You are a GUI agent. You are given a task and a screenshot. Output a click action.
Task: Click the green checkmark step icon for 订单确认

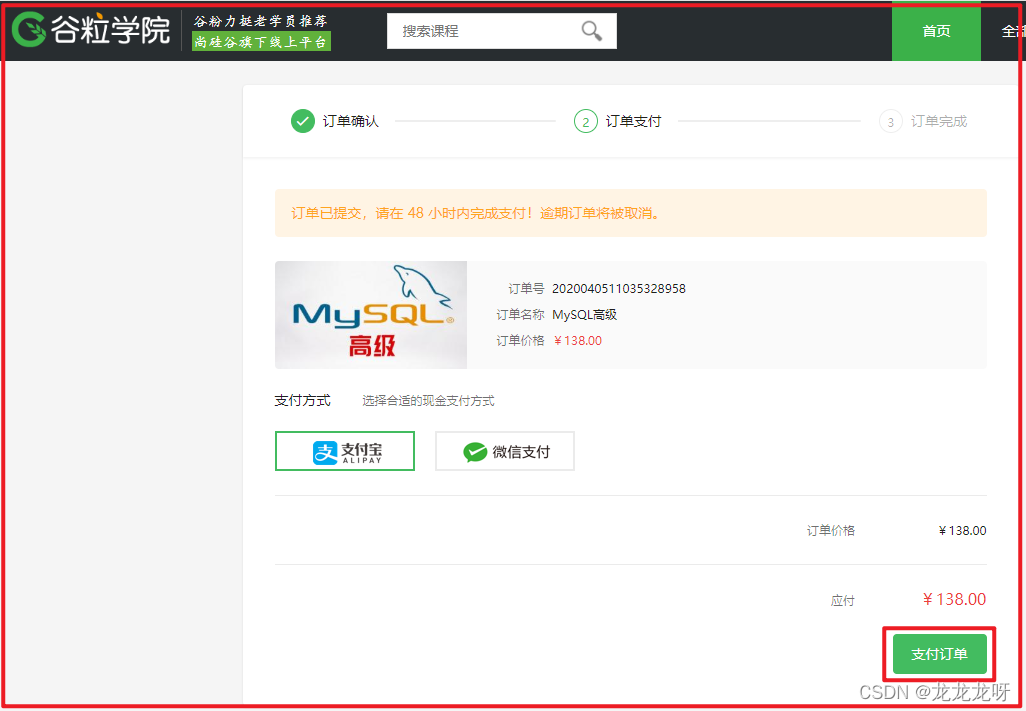point(303,121)
